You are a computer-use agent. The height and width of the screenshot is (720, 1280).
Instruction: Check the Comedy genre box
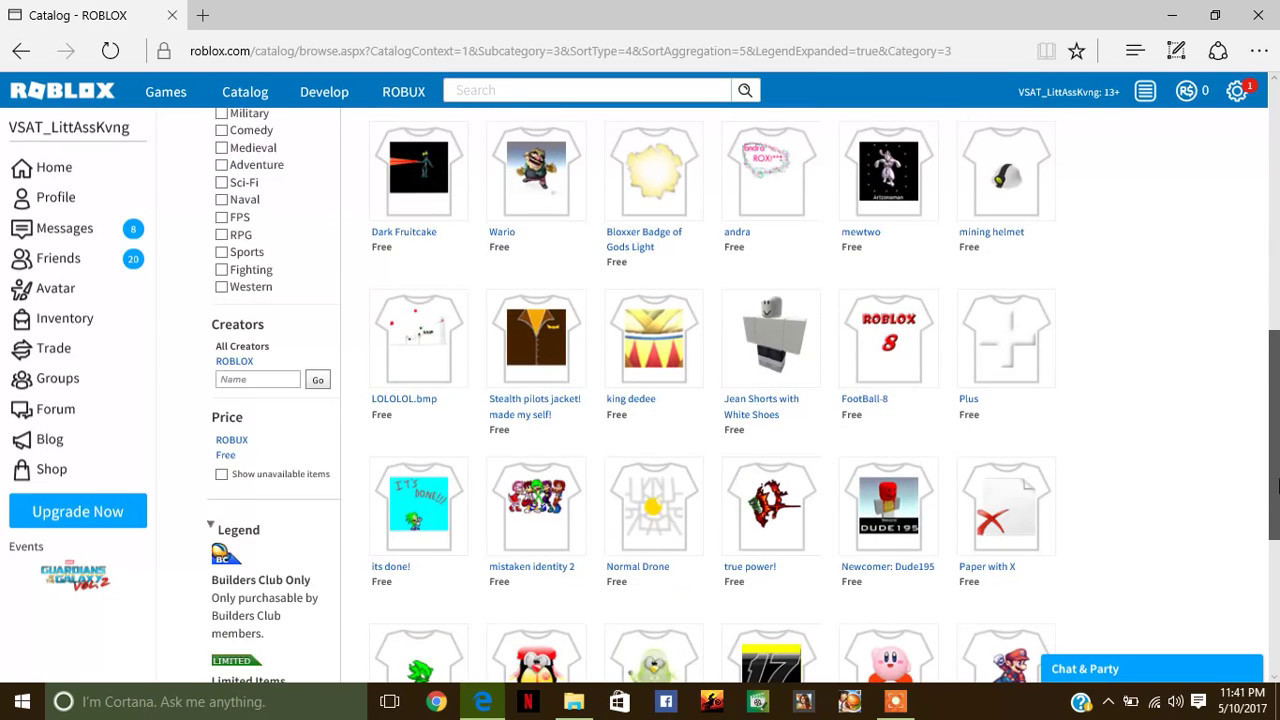(222, 130)
